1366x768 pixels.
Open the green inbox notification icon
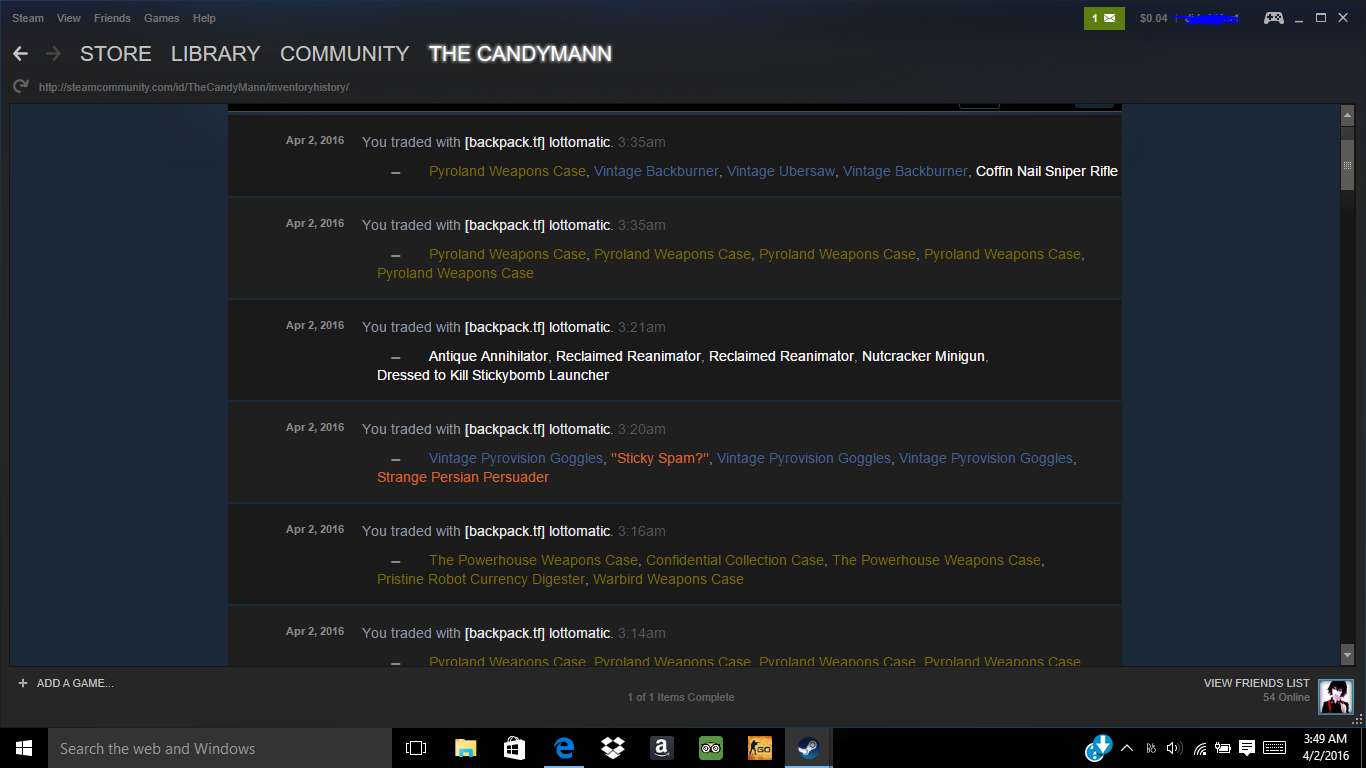1104,18
